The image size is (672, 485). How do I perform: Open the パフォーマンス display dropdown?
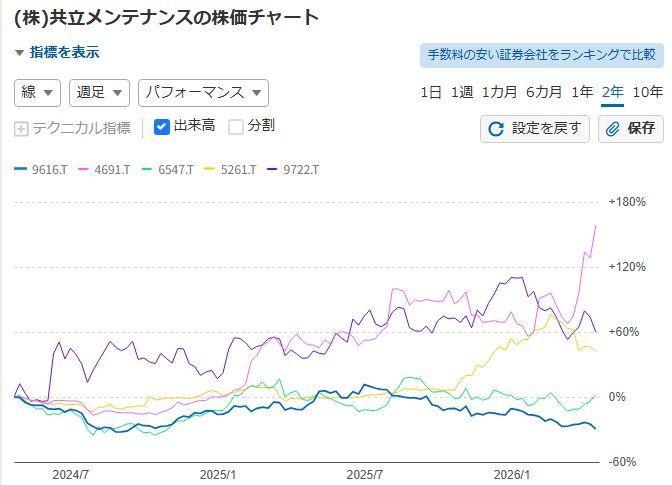pyautogui.click(x=203, y=93)
